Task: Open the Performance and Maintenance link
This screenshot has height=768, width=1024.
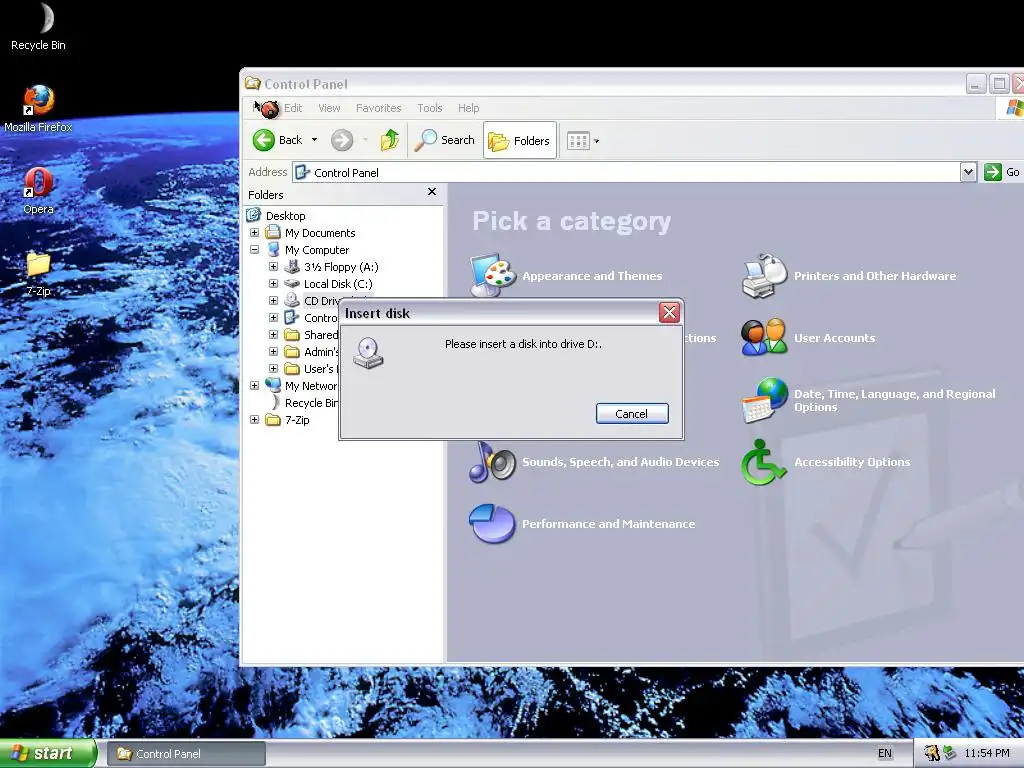Action: point(608,524)
